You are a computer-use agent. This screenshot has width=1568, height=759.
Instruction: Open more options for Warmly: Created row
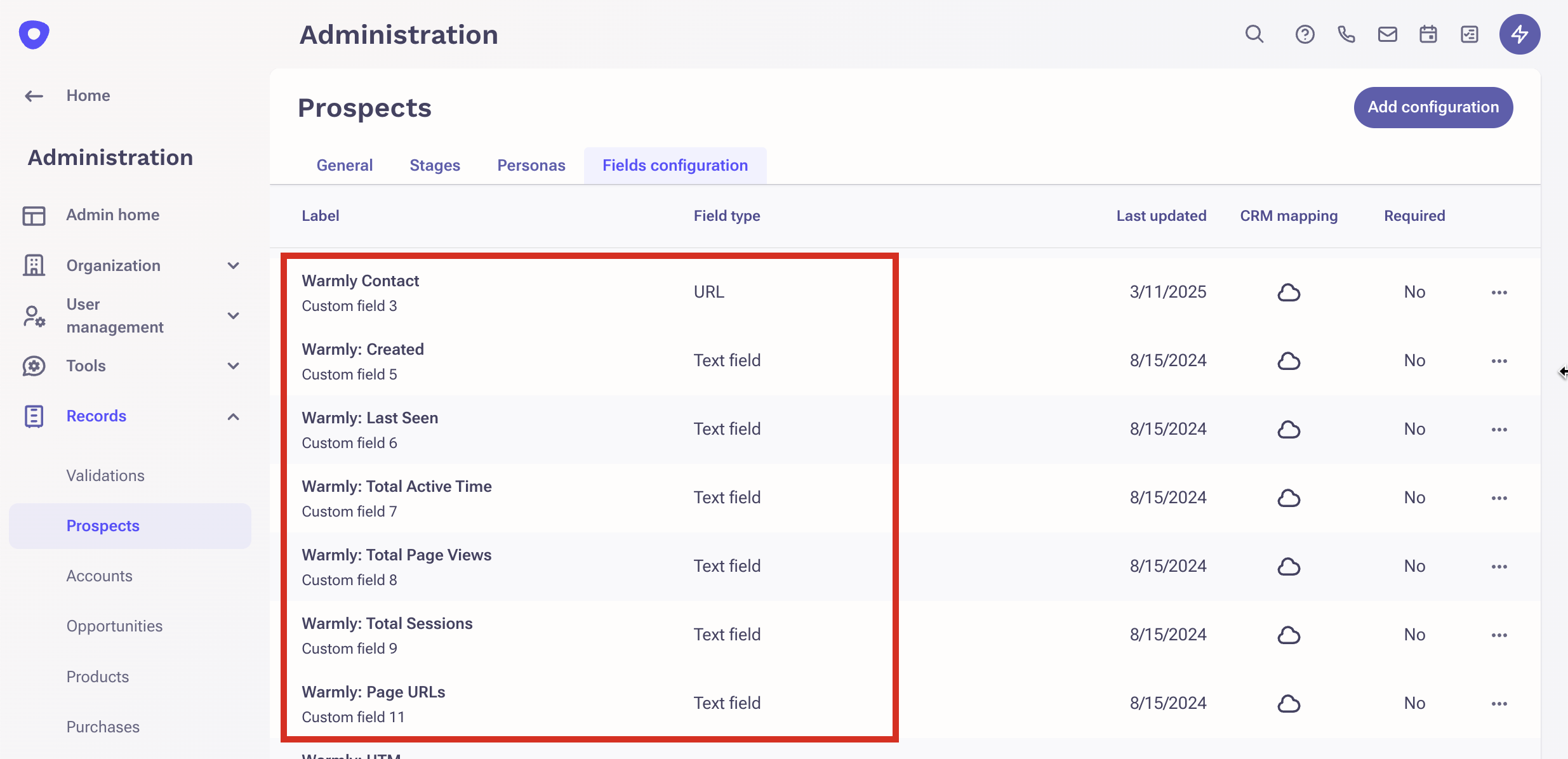click(x=1499, y=361)
